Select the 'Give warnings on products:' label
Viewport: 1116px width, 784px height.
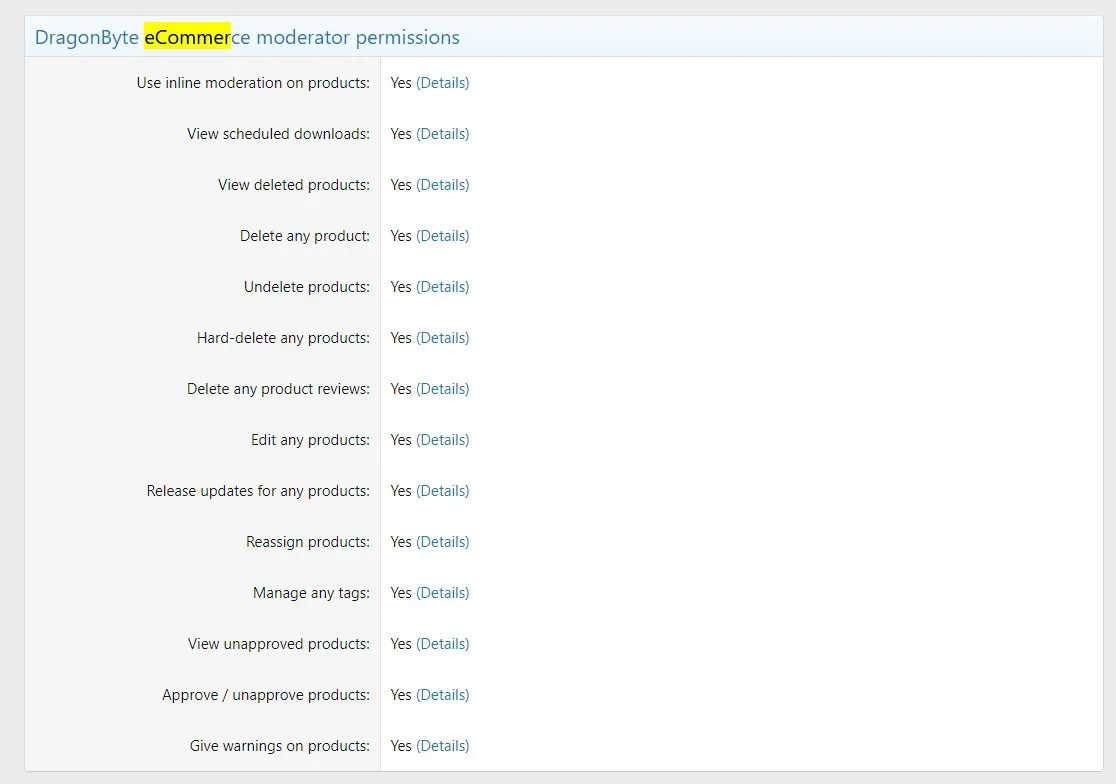click(280, 746)
